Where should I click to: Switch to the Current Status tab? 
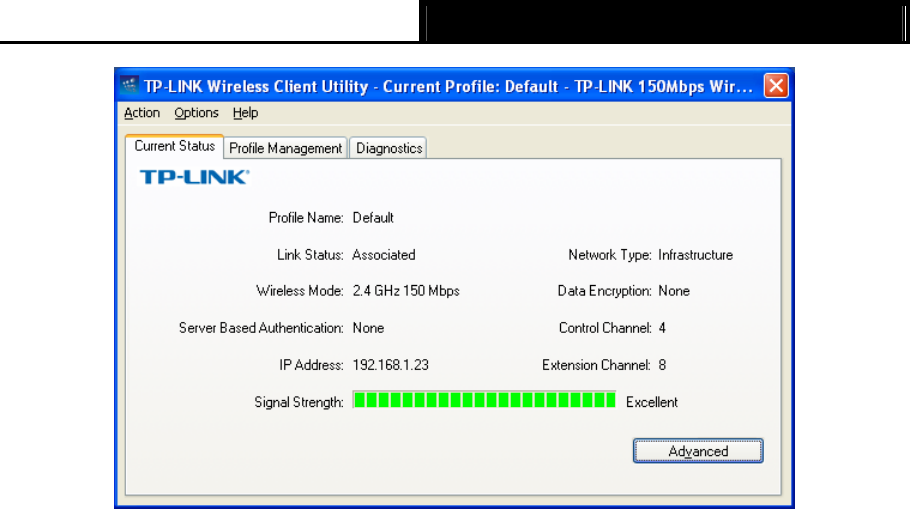click(175, 146)
